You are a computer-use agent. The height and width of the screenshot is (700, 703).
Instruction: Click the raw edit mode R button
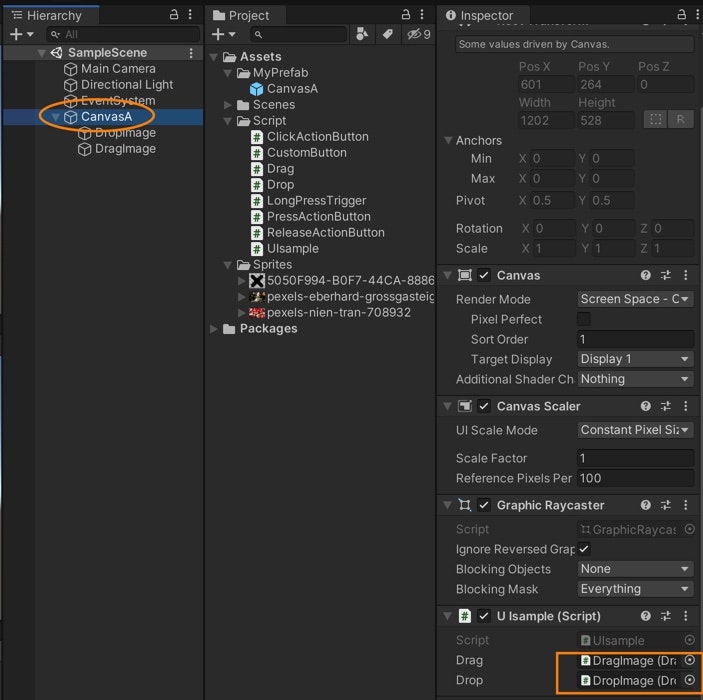coord(680,120)
